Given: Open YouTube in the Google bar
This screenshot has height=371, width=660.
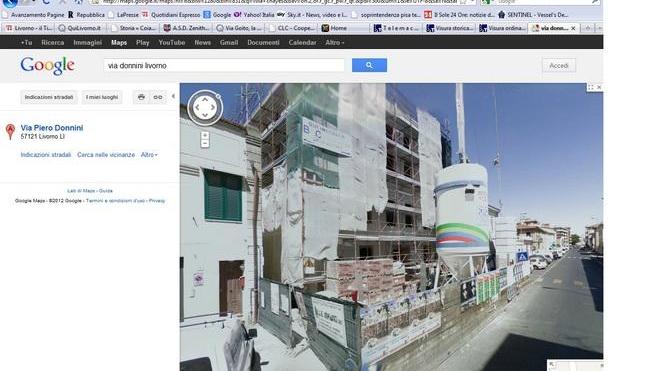Looking at the screenshot, I should click(172, 43).
